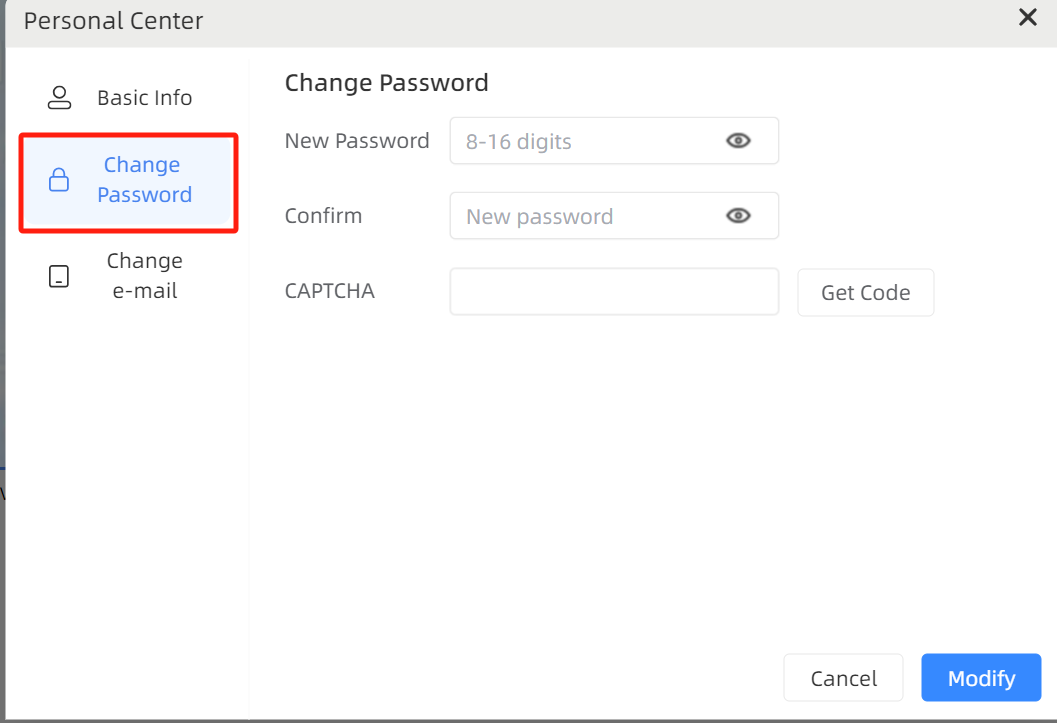The image size is (1057, 723).
Task: Close the Personal Center dialog
Action: (1027, 17)
